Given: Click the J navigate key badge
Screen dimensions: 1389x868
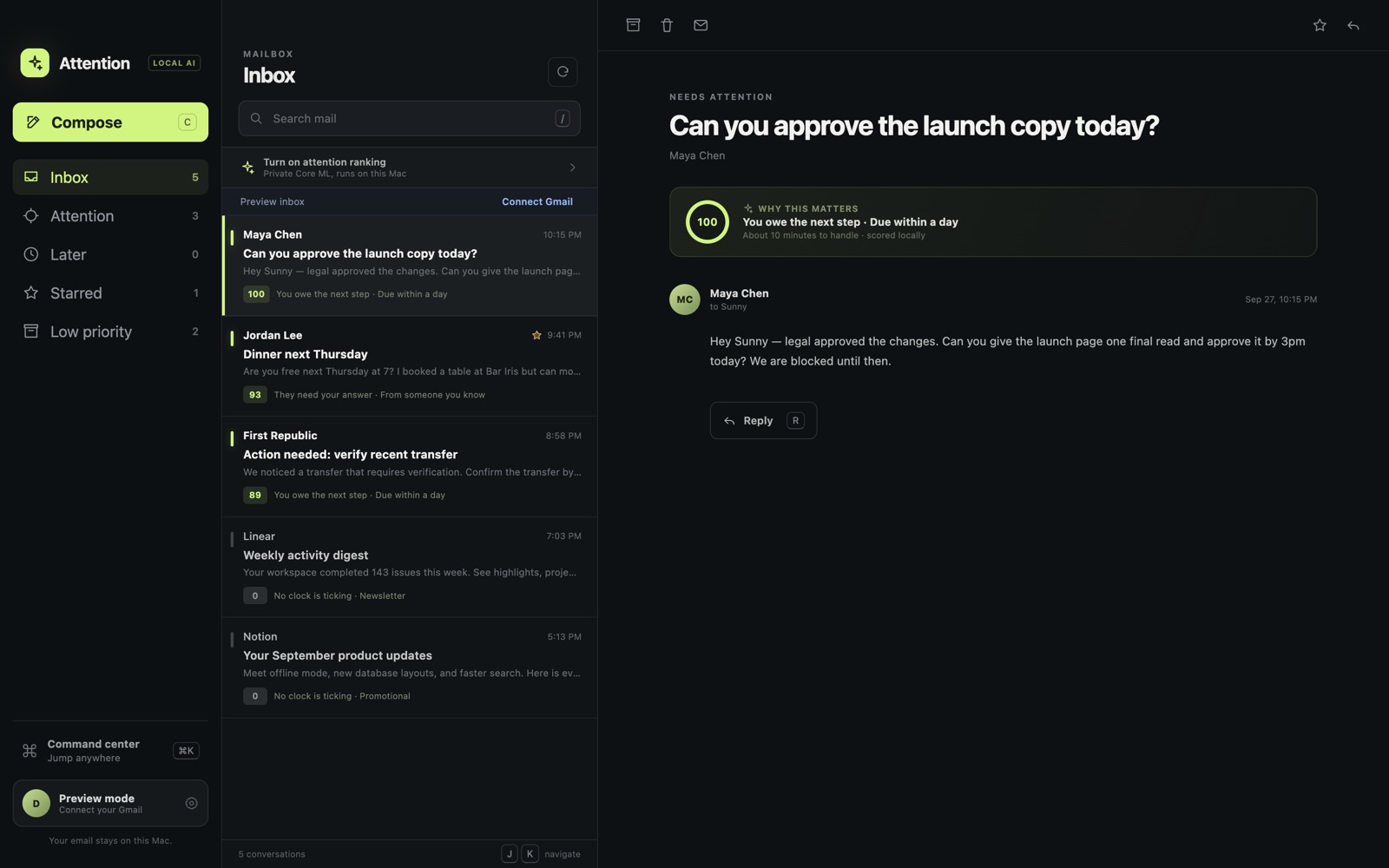Looking at the screenshot, I should [x=510, y=854].
